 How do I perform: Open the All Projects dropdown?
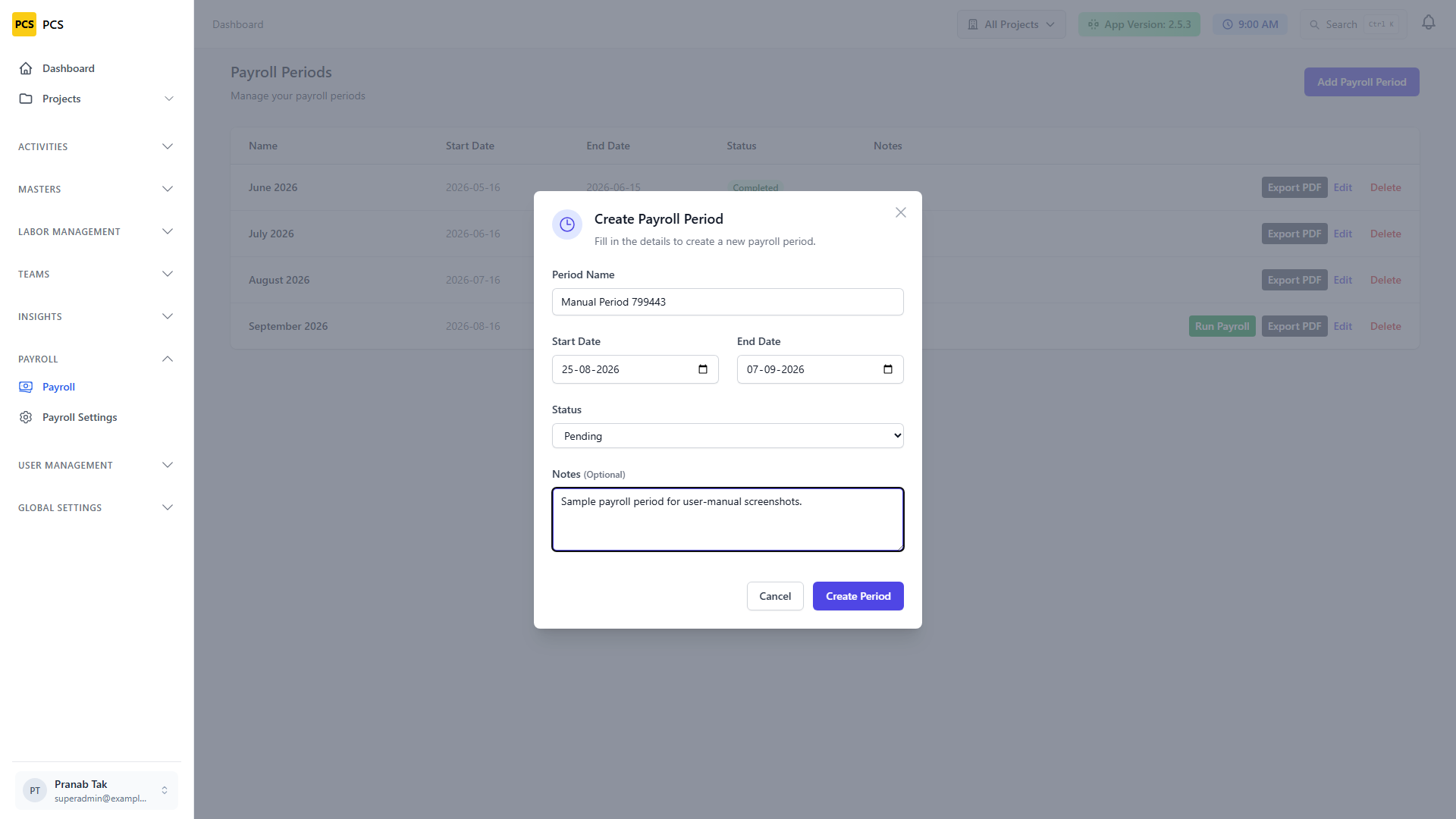coord(1012,24)
